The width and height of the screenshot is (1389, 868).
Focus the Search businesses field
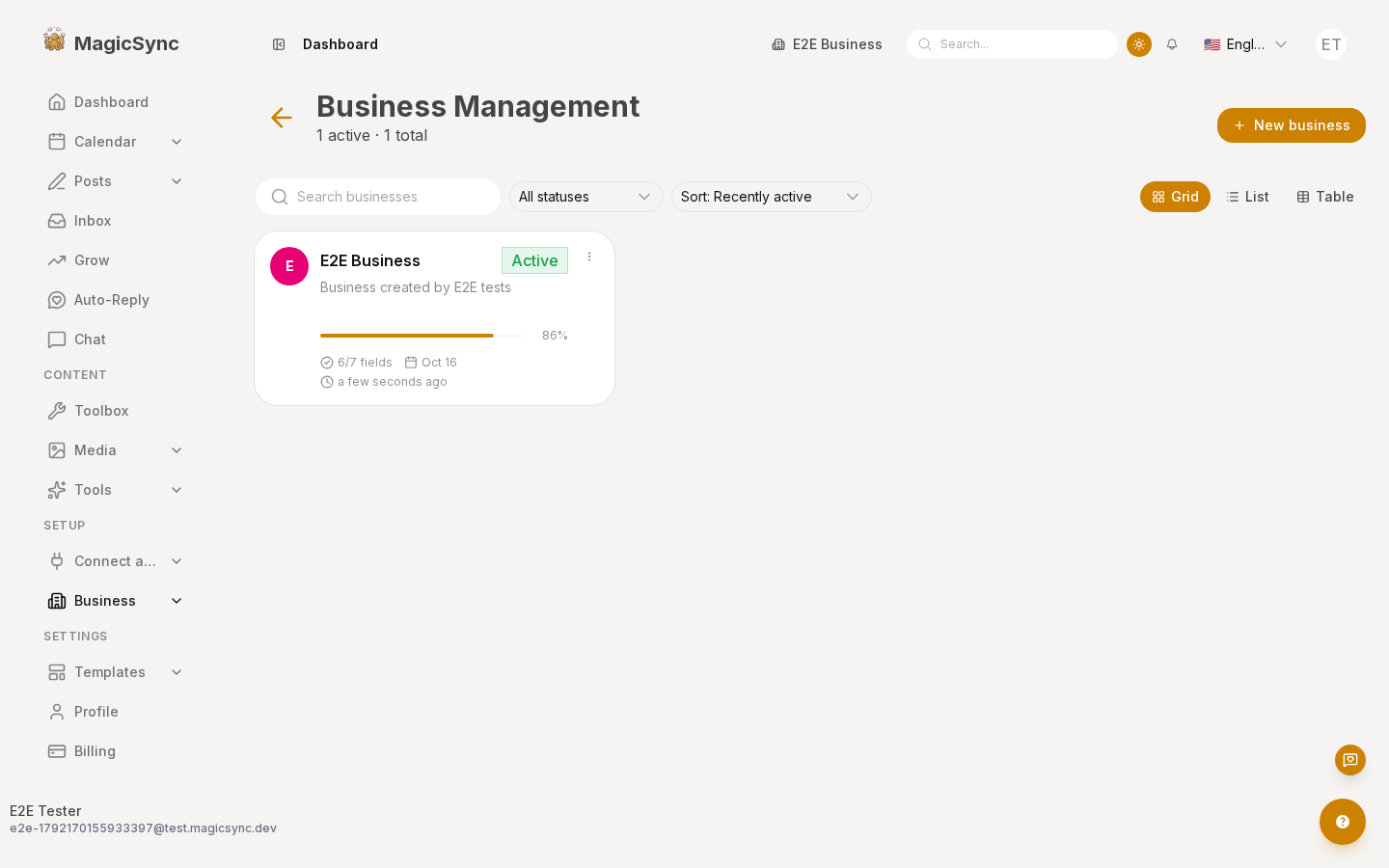pyautogui.click(x=378, y=197)
